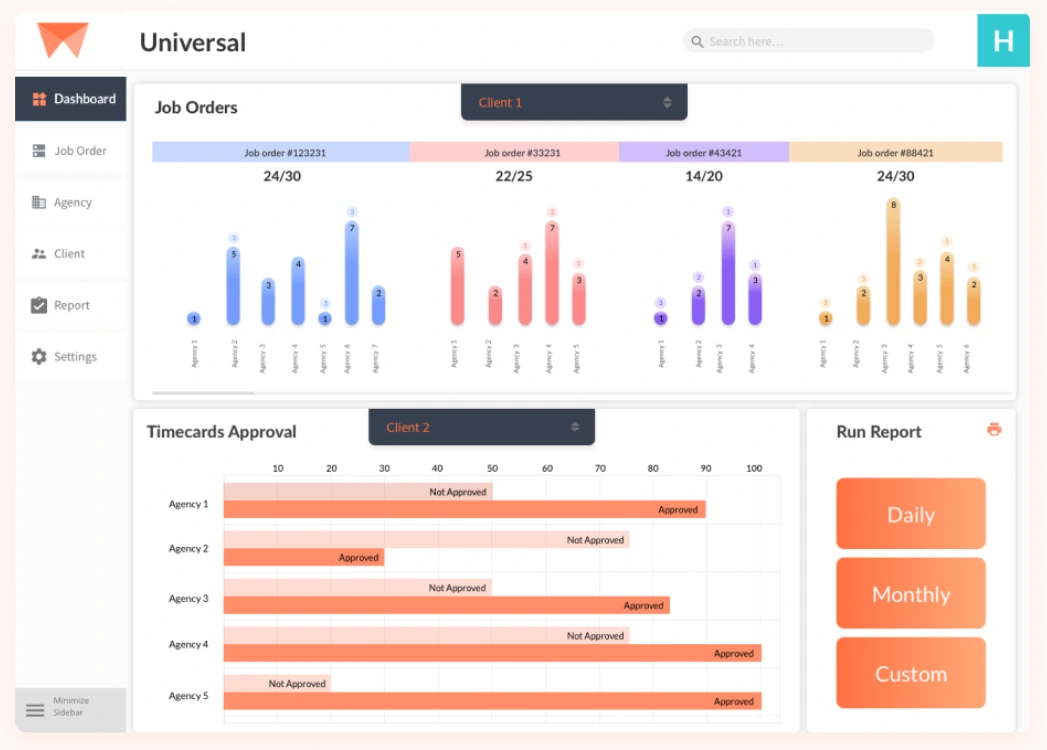
Task: Open the Client 1 dropdown in Job Orders
Action: point(574,102)
